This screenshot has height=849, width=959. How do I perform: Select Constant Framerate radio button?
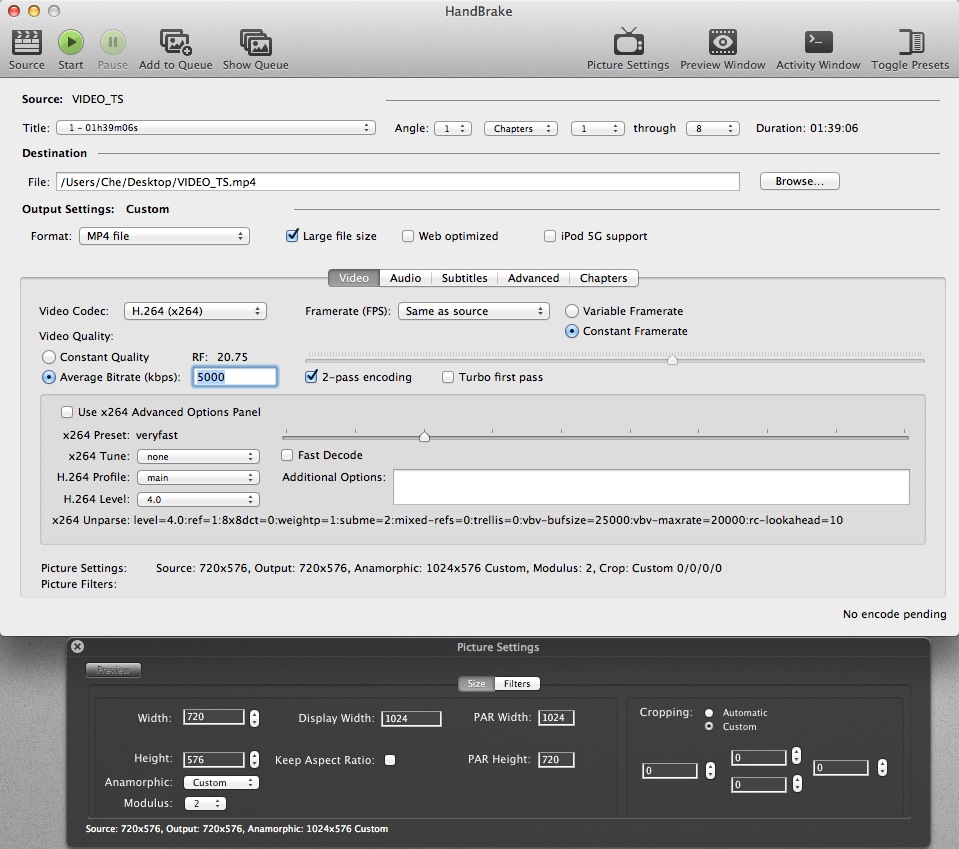[572, 331]
